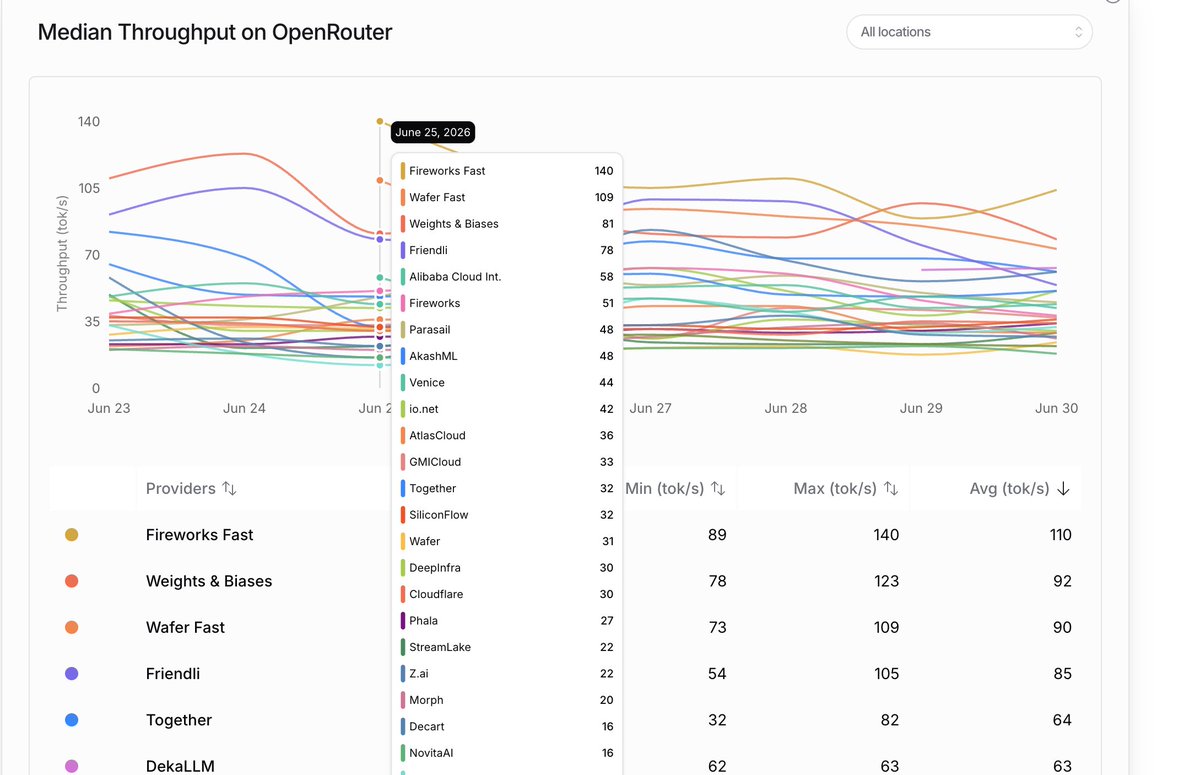The image size is (1200, 775).
Task: Click the Providers column header
Action: [x=181, y=489]
